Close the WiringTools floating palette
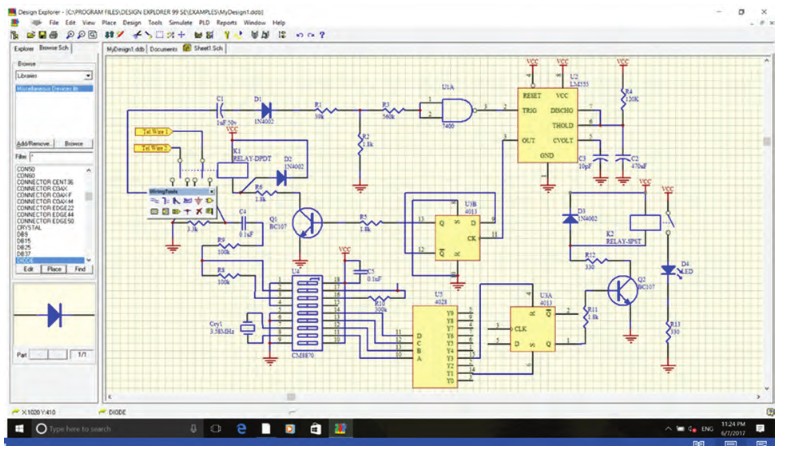This screenshot has height=451, width=788. [212, 192]
